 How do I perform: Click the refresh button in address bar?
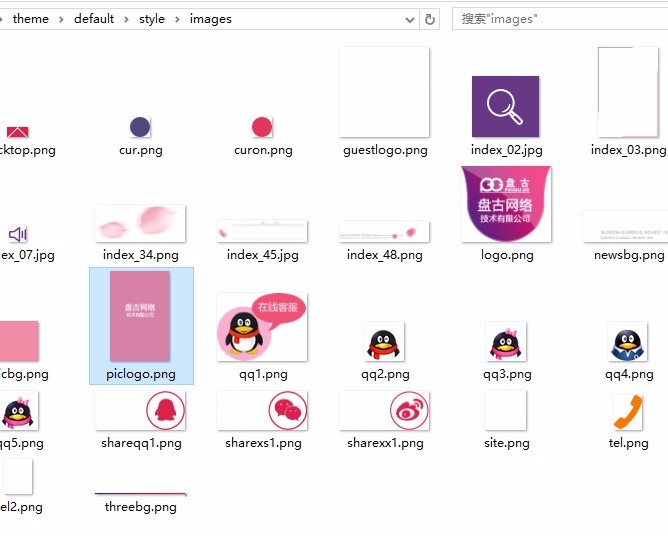point(429,19)
